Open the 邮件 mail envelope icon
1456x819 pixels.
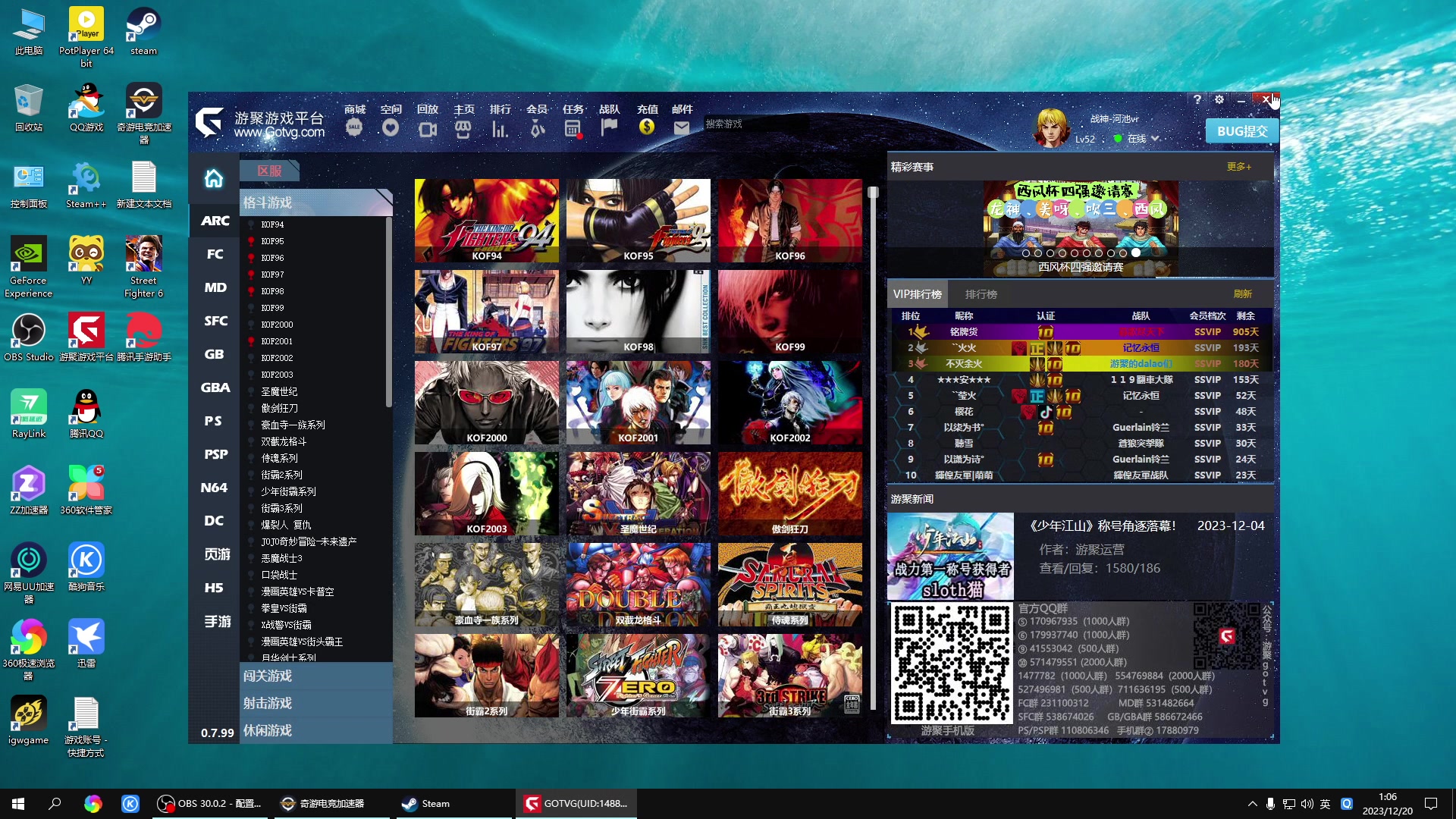coord(682,127)
